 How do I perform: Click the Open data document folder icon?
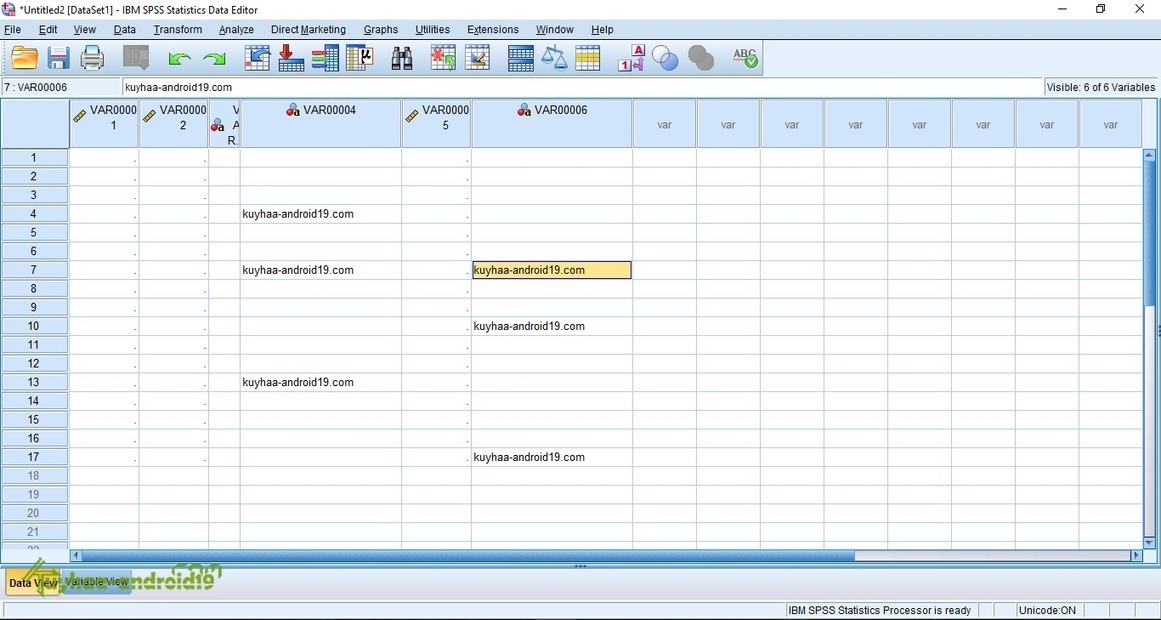24,59
